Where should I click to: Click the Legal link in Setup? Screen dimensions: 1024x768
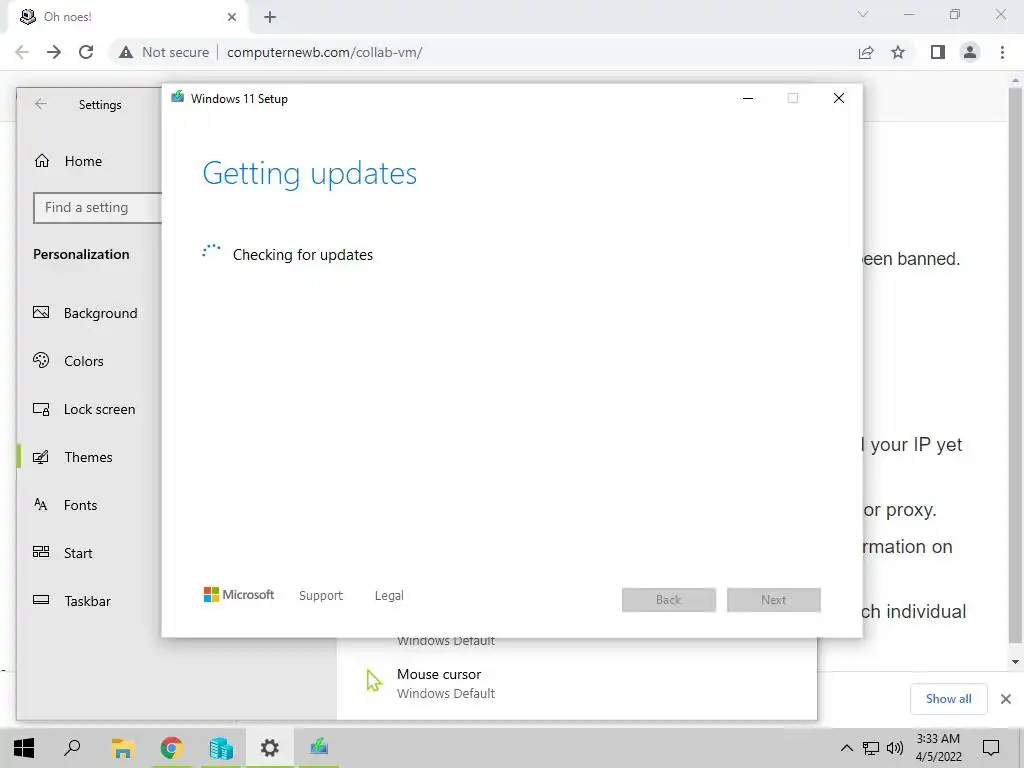click(389, 596)
